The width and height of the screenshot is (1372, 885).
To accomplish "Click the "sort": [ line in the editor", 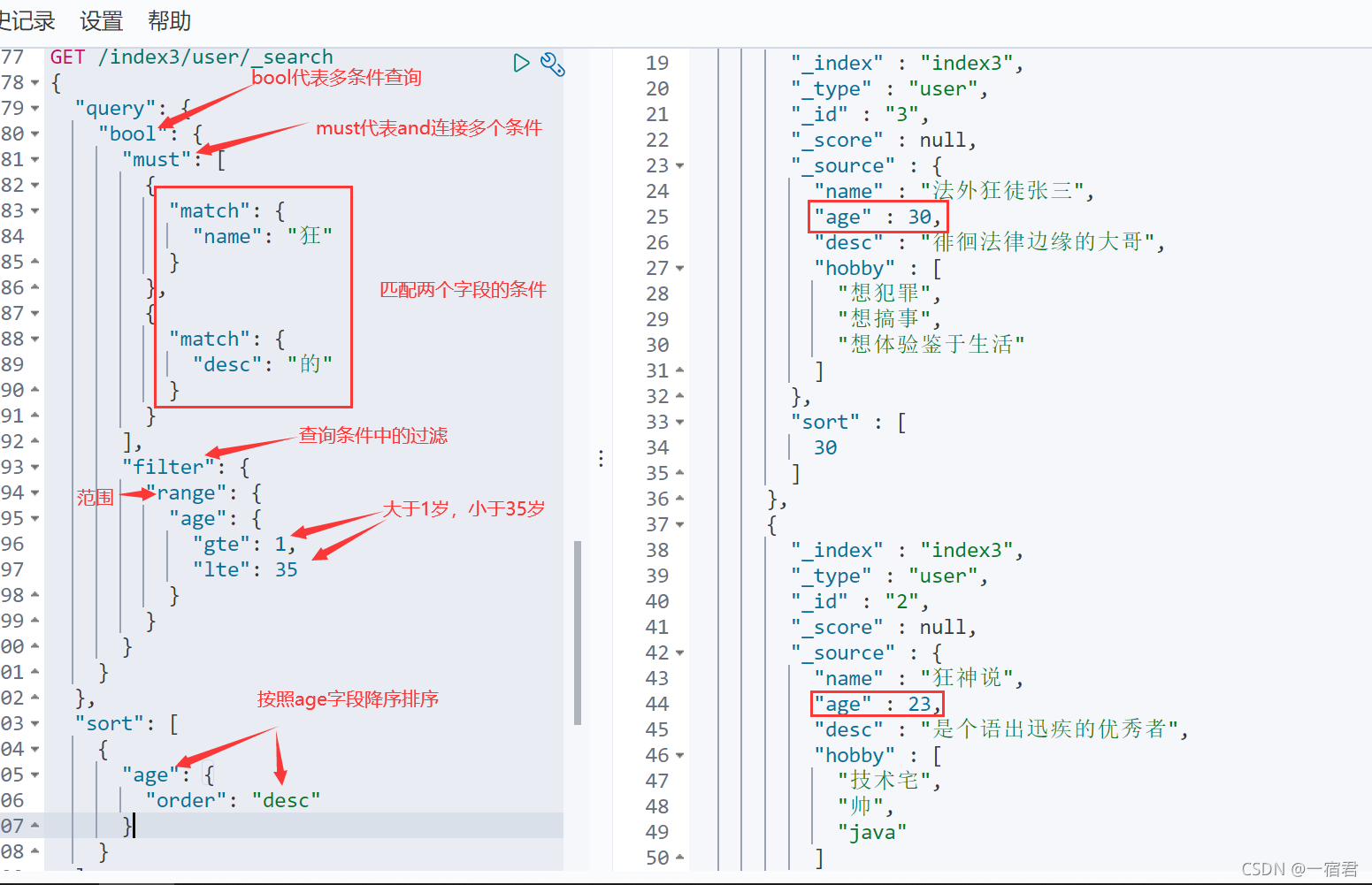I will tap(126, 723).
